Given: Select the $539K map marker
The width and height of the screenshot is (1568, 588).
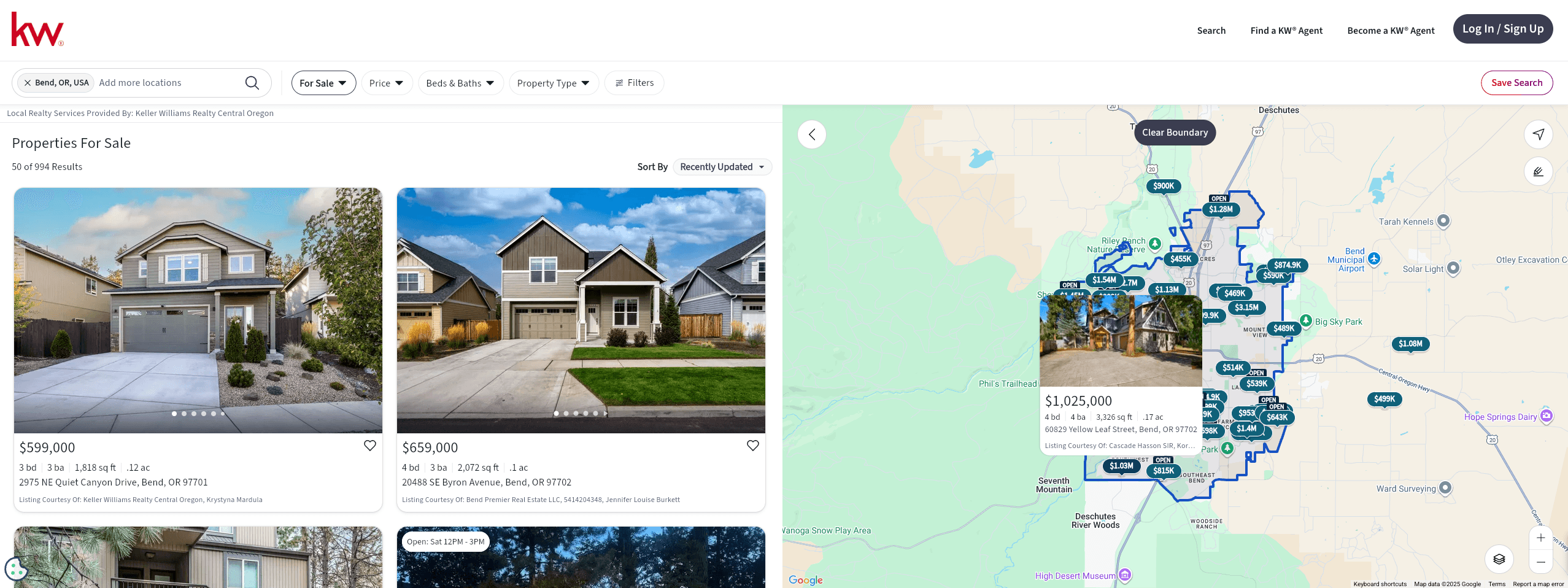Looking at the screenshot, I should [1257, 384].
